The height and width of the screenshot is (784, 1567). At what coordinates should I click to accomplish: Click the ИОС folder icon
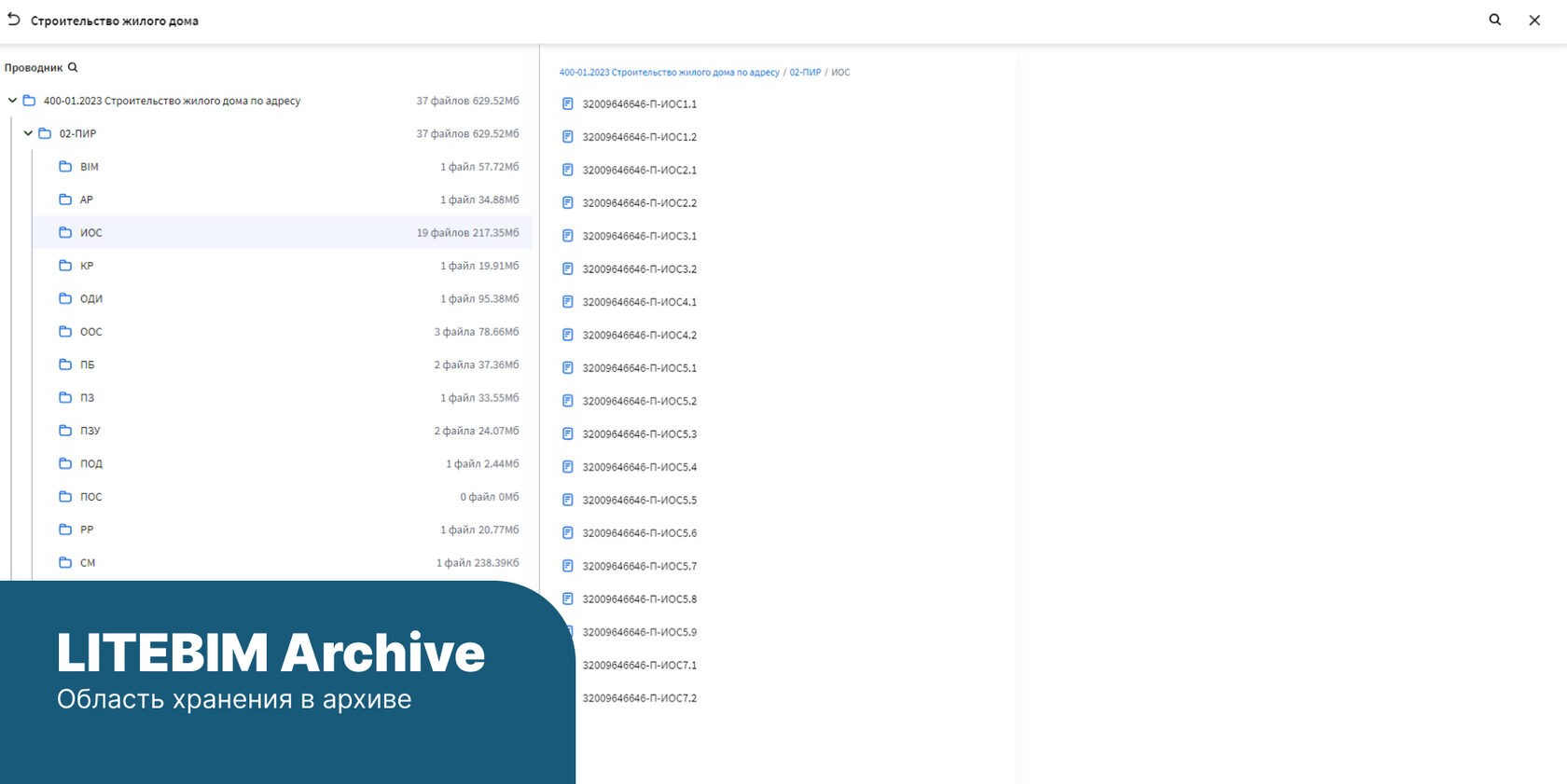click(65, 232)
